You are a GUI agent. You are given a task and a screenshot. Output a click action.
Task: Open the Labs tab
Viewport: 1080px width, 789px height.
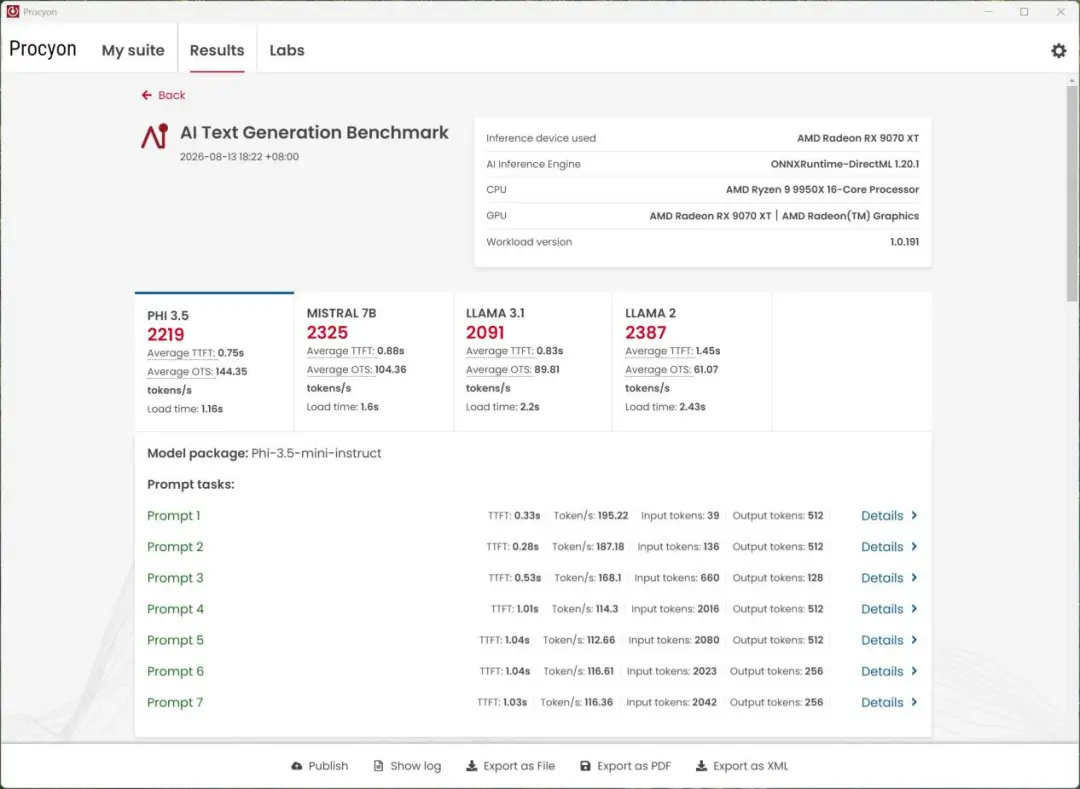pos(287,50)
